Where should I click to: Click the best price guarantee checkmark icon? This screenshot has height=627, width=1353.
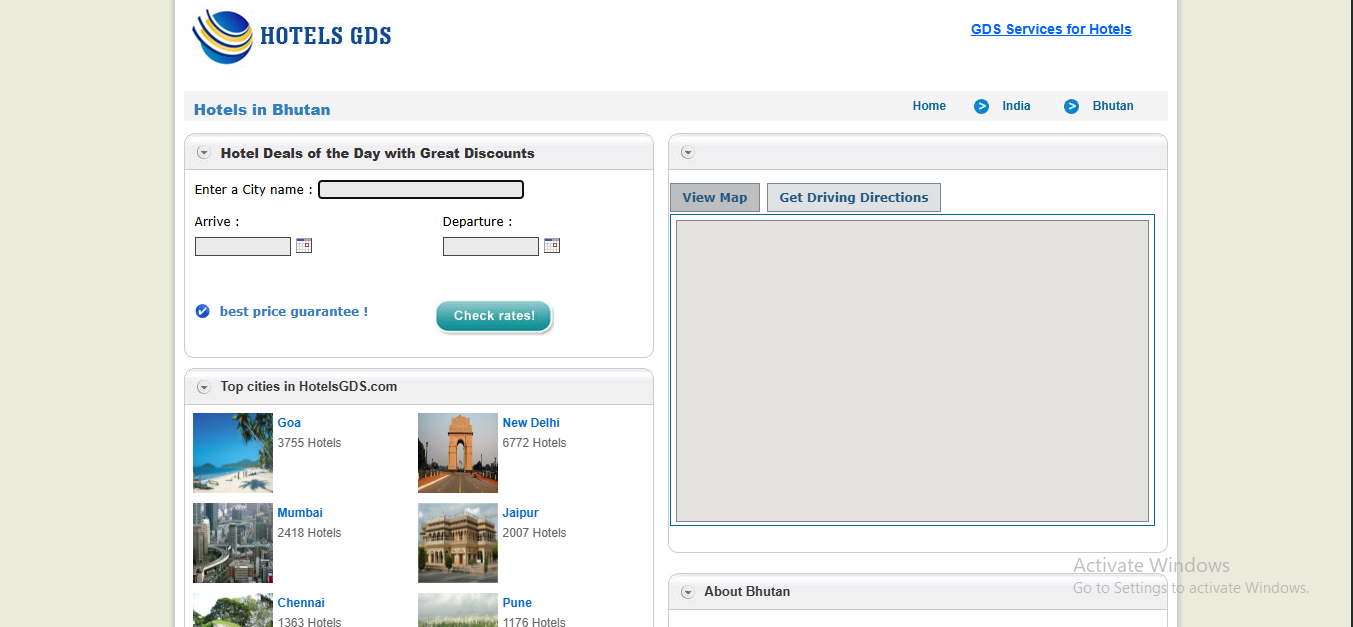(x=203, y=311)
